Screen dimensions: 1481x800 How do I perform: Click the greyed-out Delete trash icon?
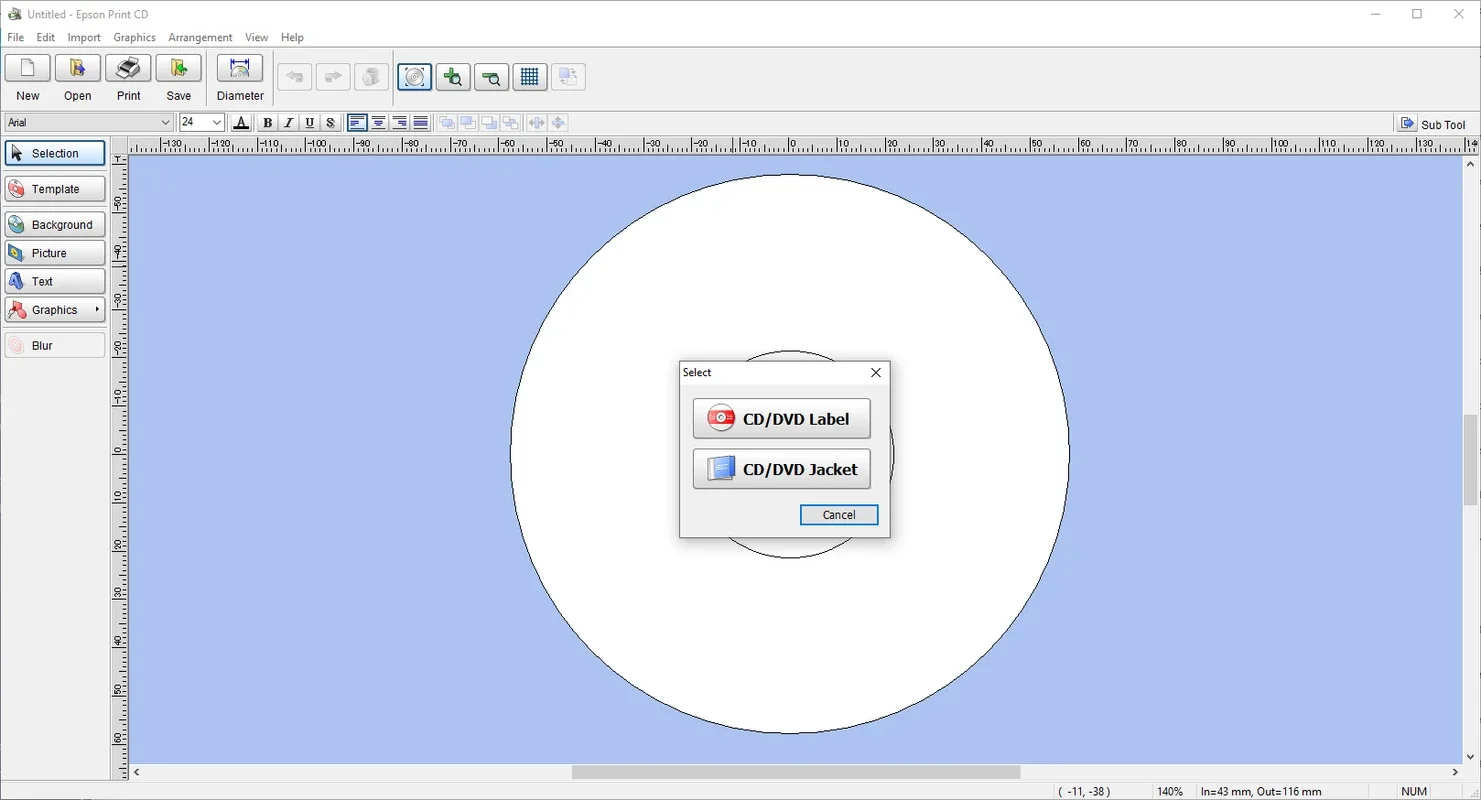[x=372, y=77]
